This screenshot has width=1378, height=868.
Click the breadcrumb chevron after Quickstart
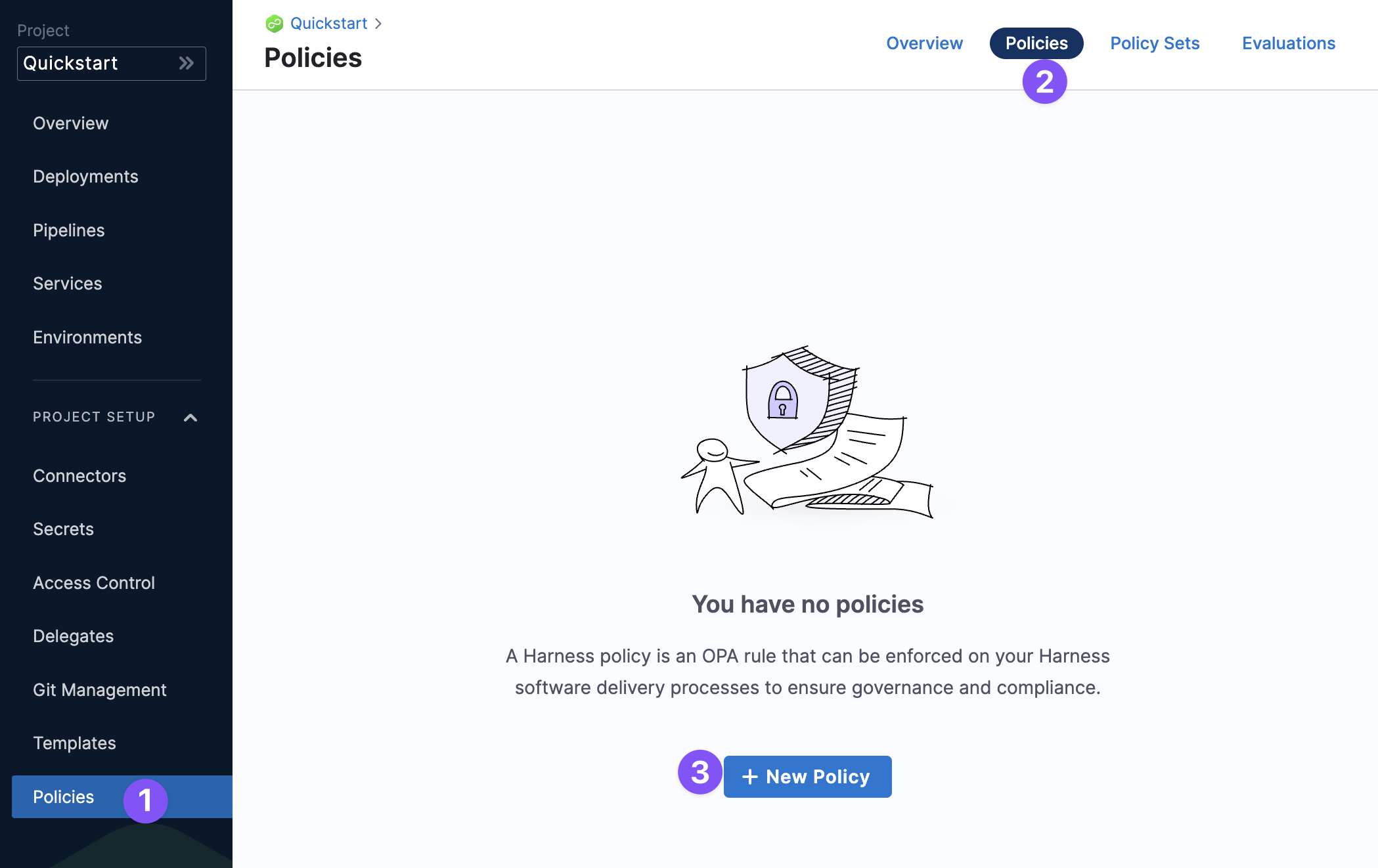[x=378, y=24]
